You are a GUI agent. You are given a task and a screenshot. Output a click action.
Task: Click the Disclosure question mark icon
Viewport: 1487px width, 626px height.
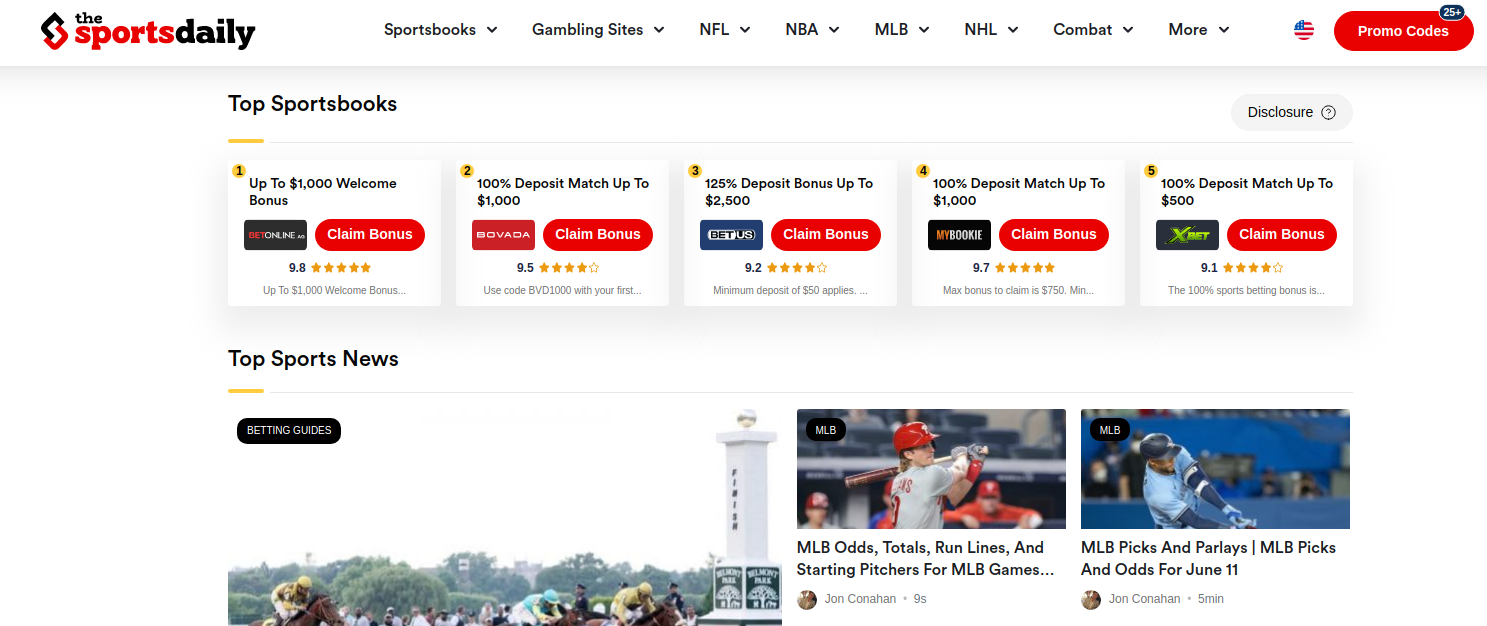[1328, 113]
